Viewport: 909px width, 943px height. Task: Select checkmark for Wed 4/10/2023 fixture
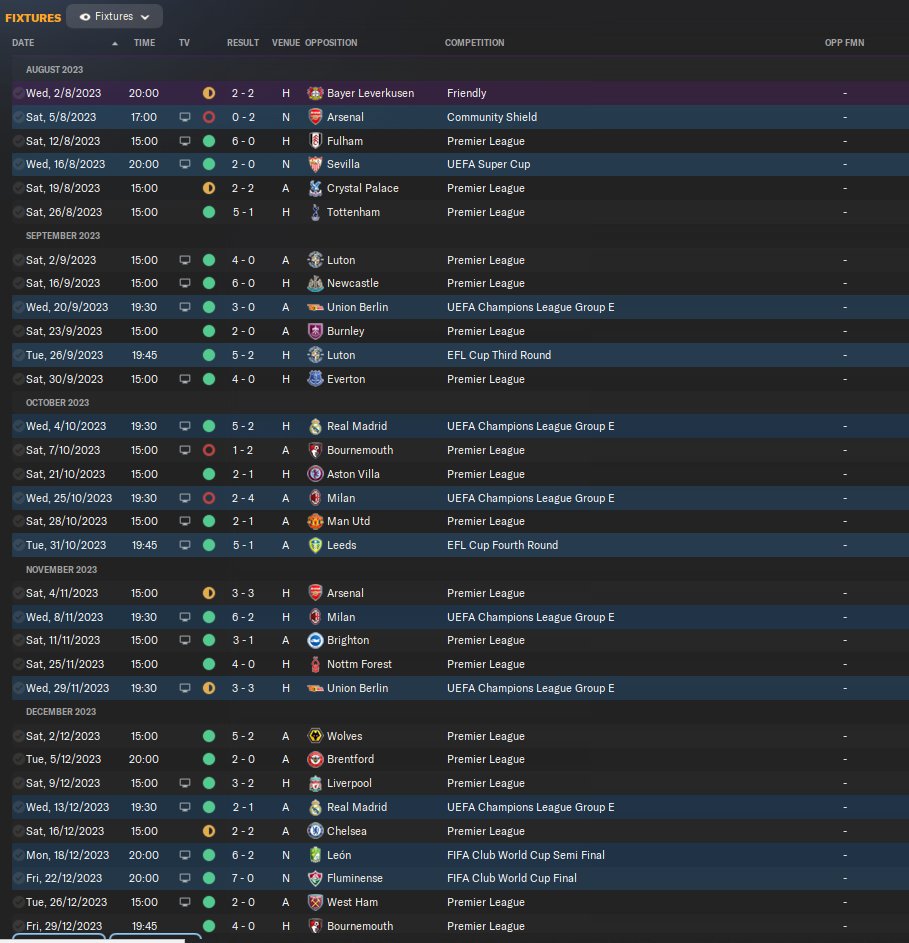(x=19, y=426)
